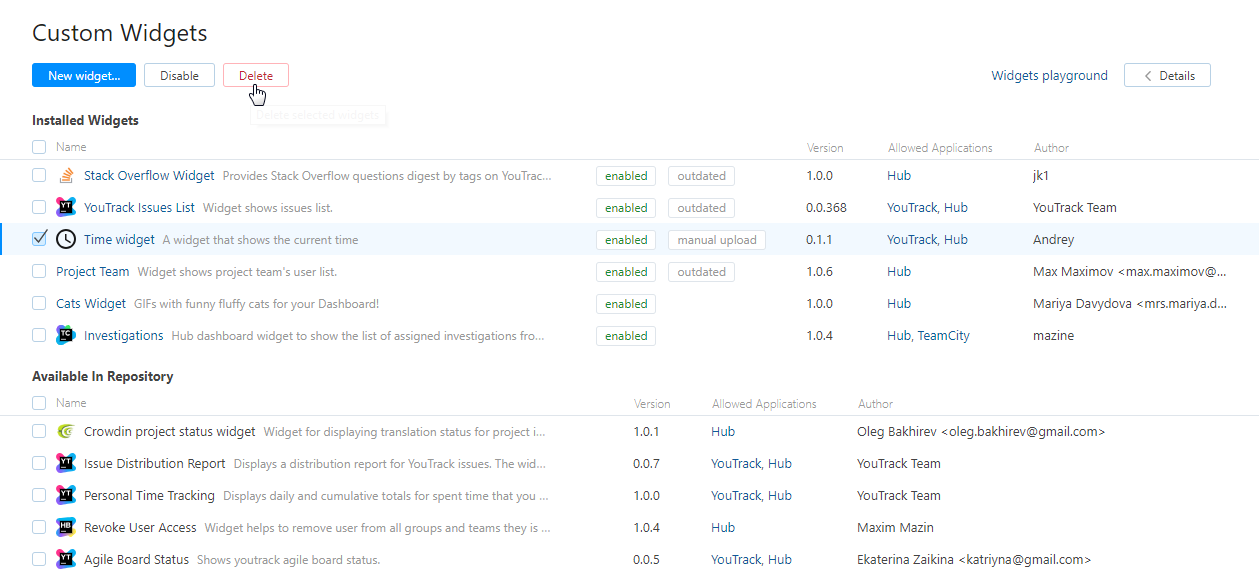Click the YouTrack Issues List icon
The height and width of the screenshot is (587, 1259).
[66, 208]
